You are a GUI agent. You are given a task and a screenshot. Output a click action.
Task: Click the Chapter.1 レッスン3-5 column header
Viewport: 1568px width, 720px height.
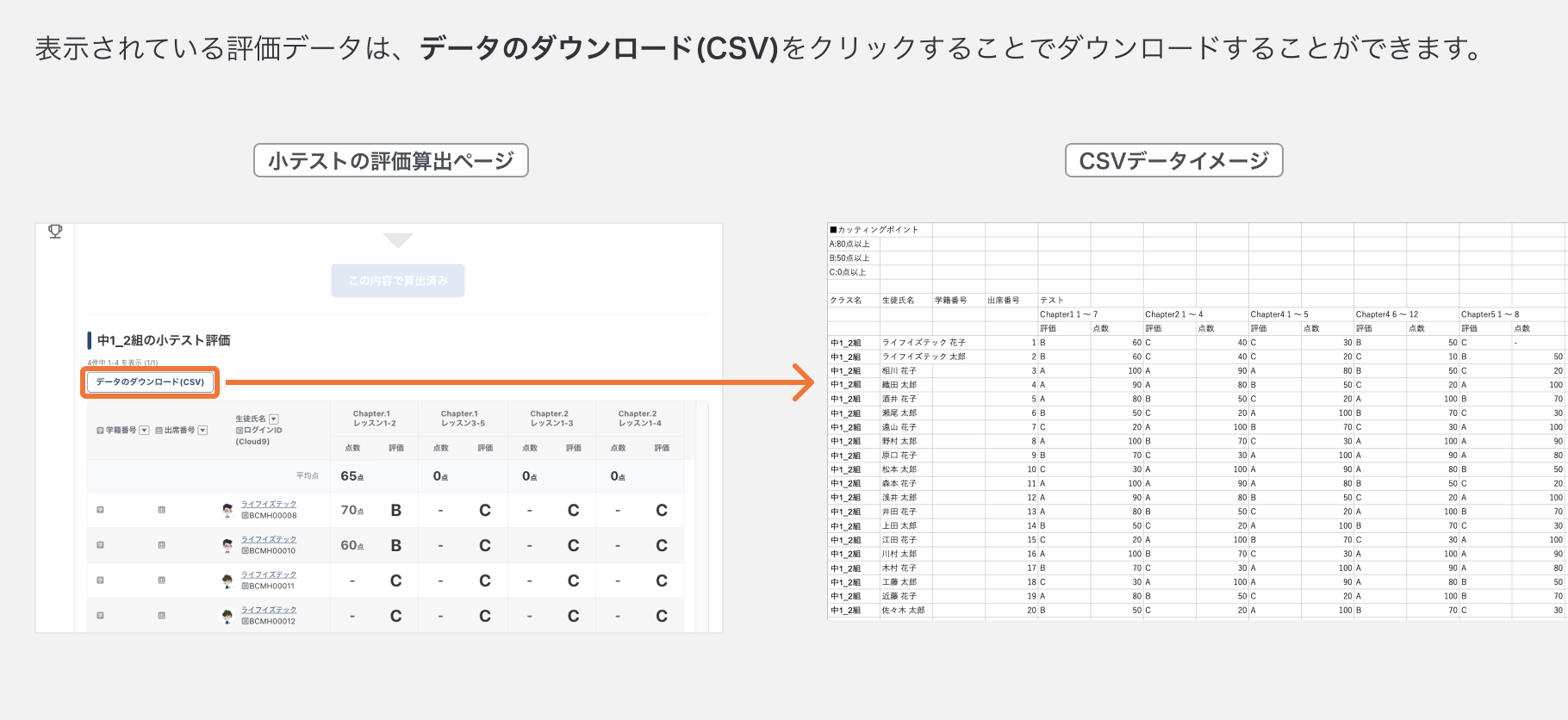point(462,419)
